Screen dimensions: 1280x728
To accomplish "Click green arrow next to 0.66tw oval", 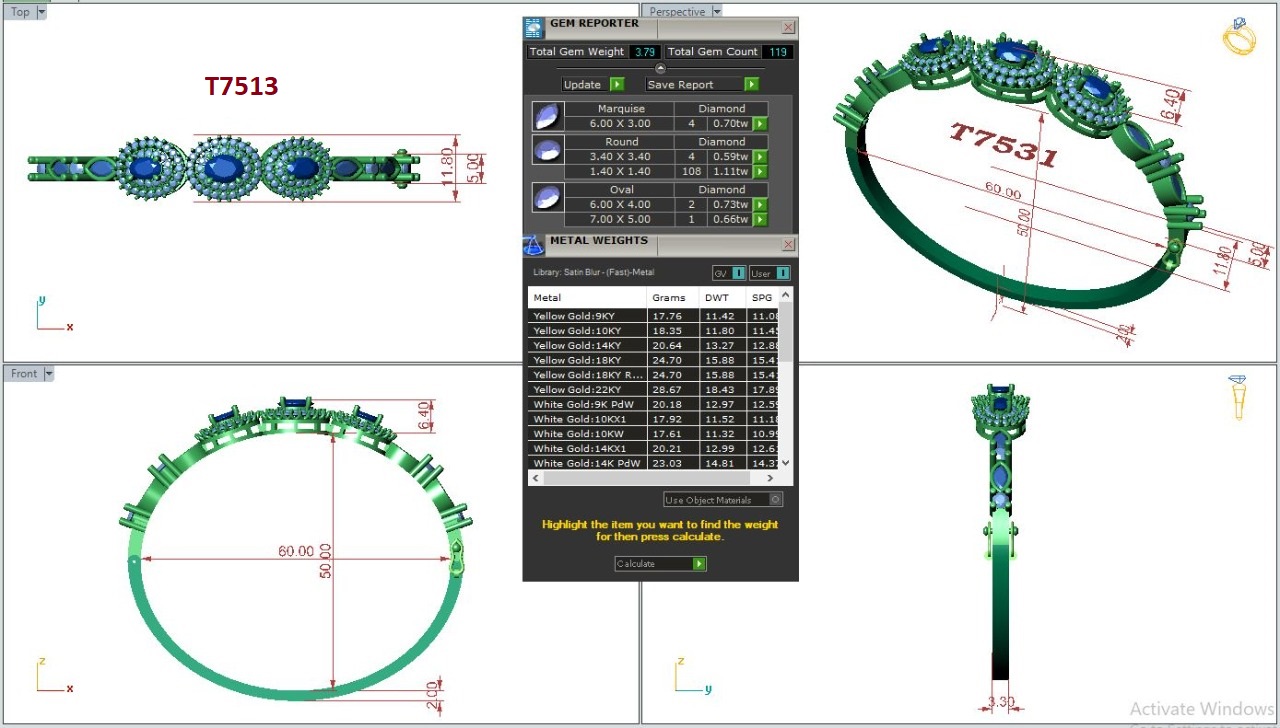I will [760, 219].
